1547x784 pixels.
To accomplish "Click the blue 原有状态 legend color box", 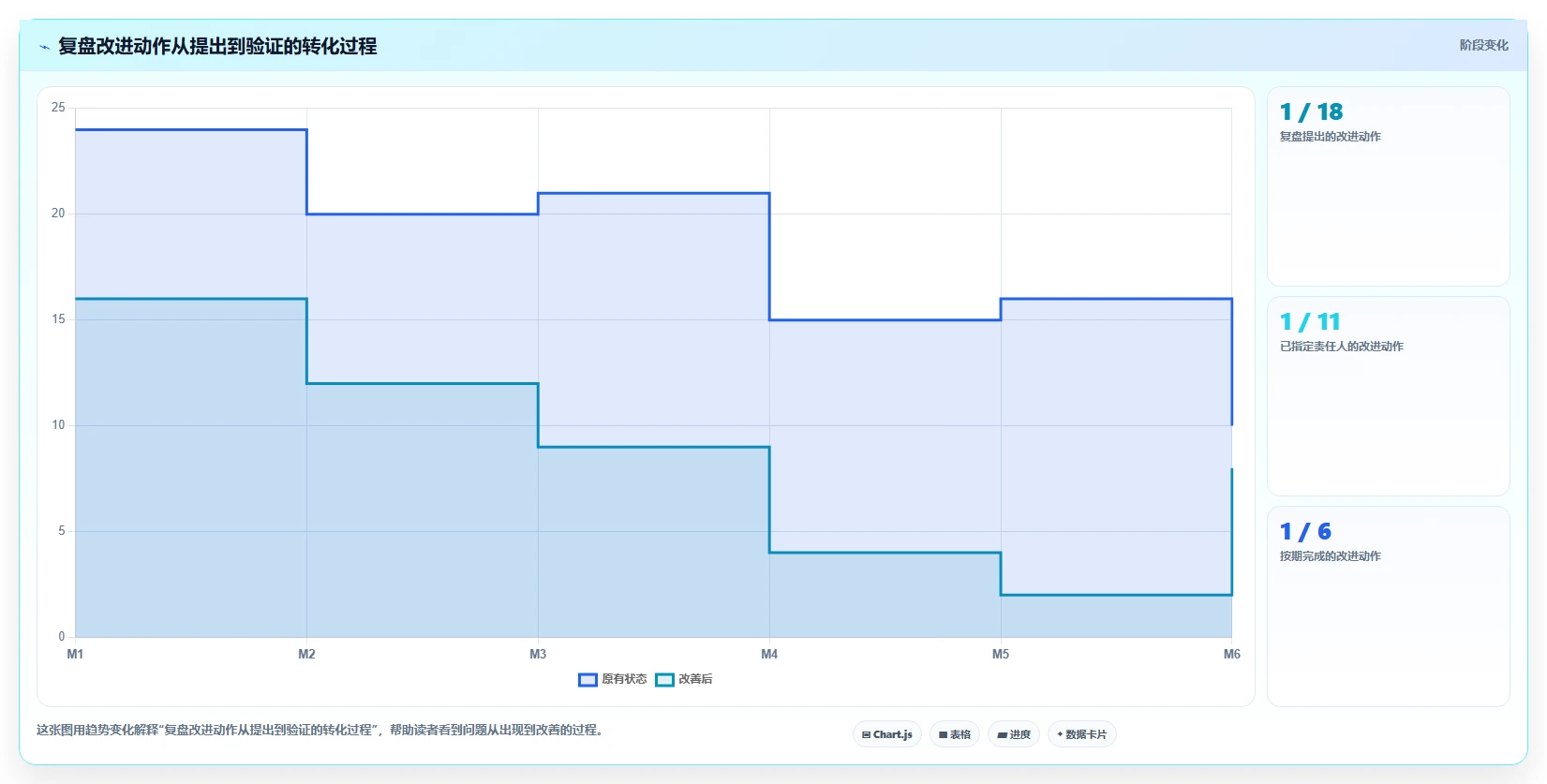I will point(588,679).
